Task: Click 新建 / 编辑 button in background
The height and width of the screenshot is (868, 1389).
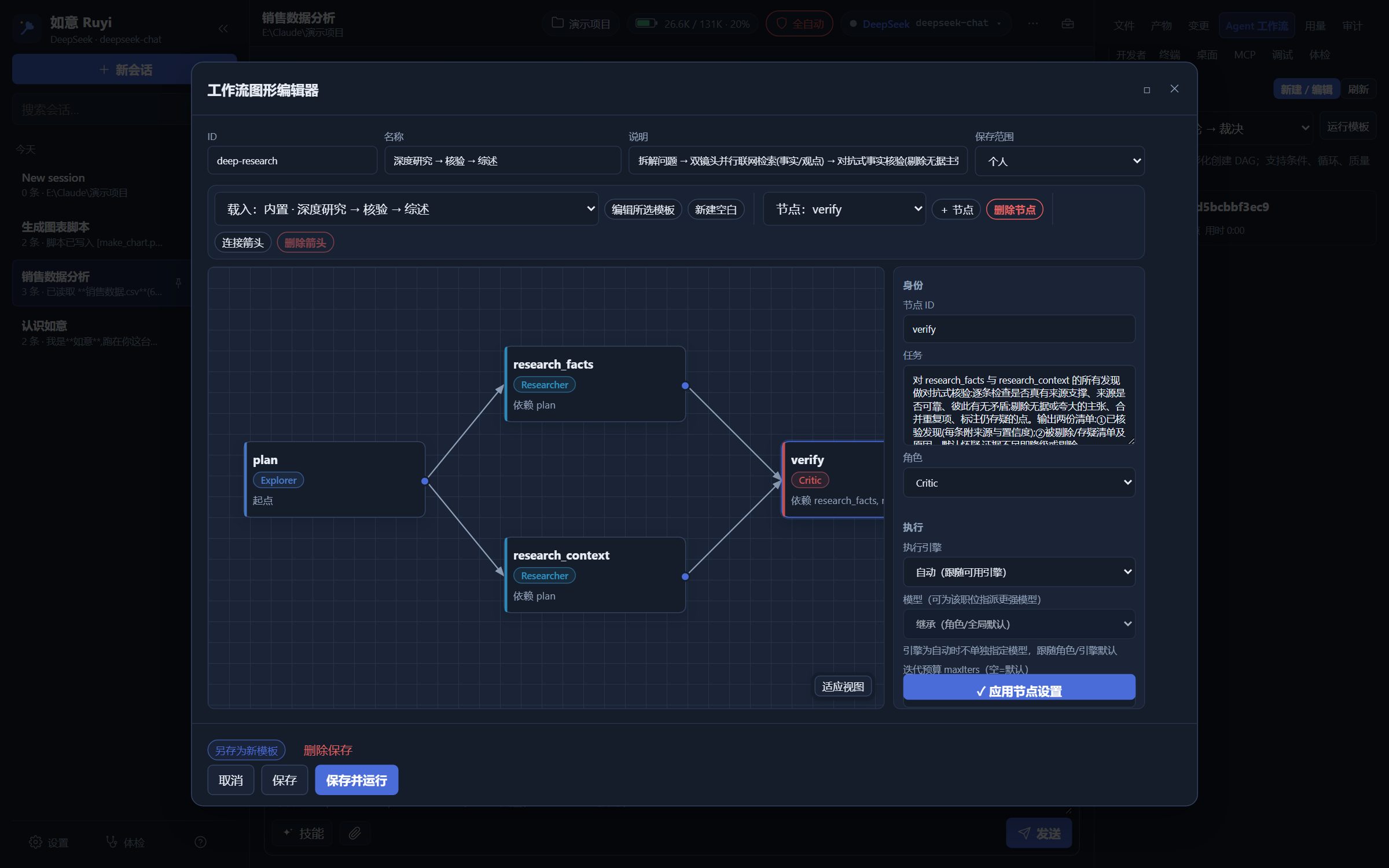Action: [1306, 89]
